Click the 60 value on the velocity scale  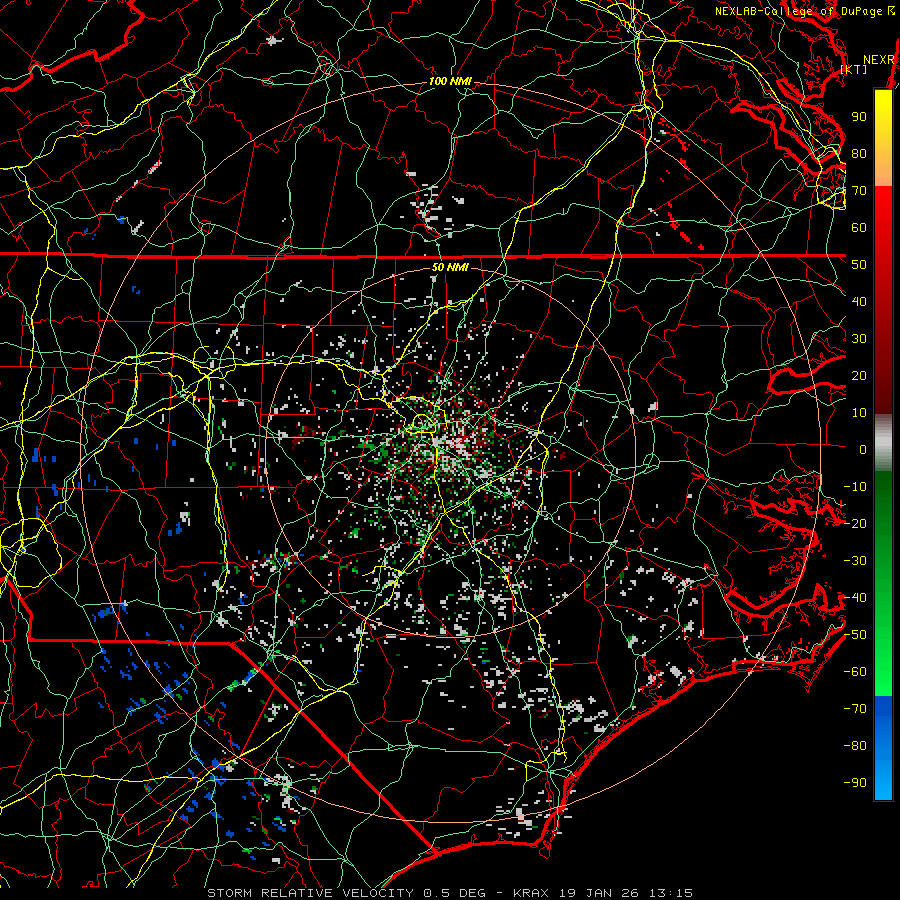coord(859,227)
